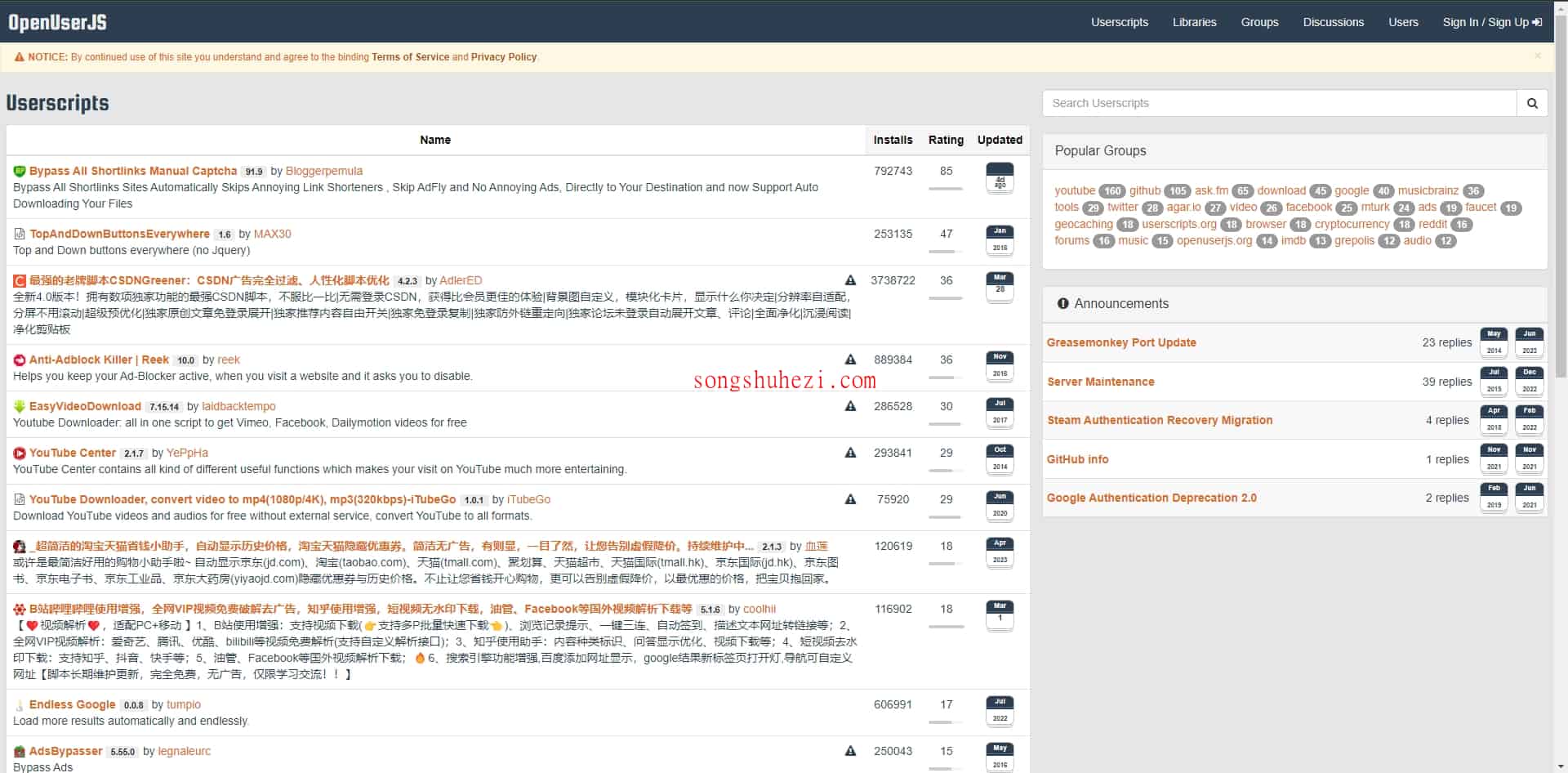Viewport: 1568px width, 773px height.
Task: Open Steam Authentication Recovery Migration announcement
Action: [1160, 420]
